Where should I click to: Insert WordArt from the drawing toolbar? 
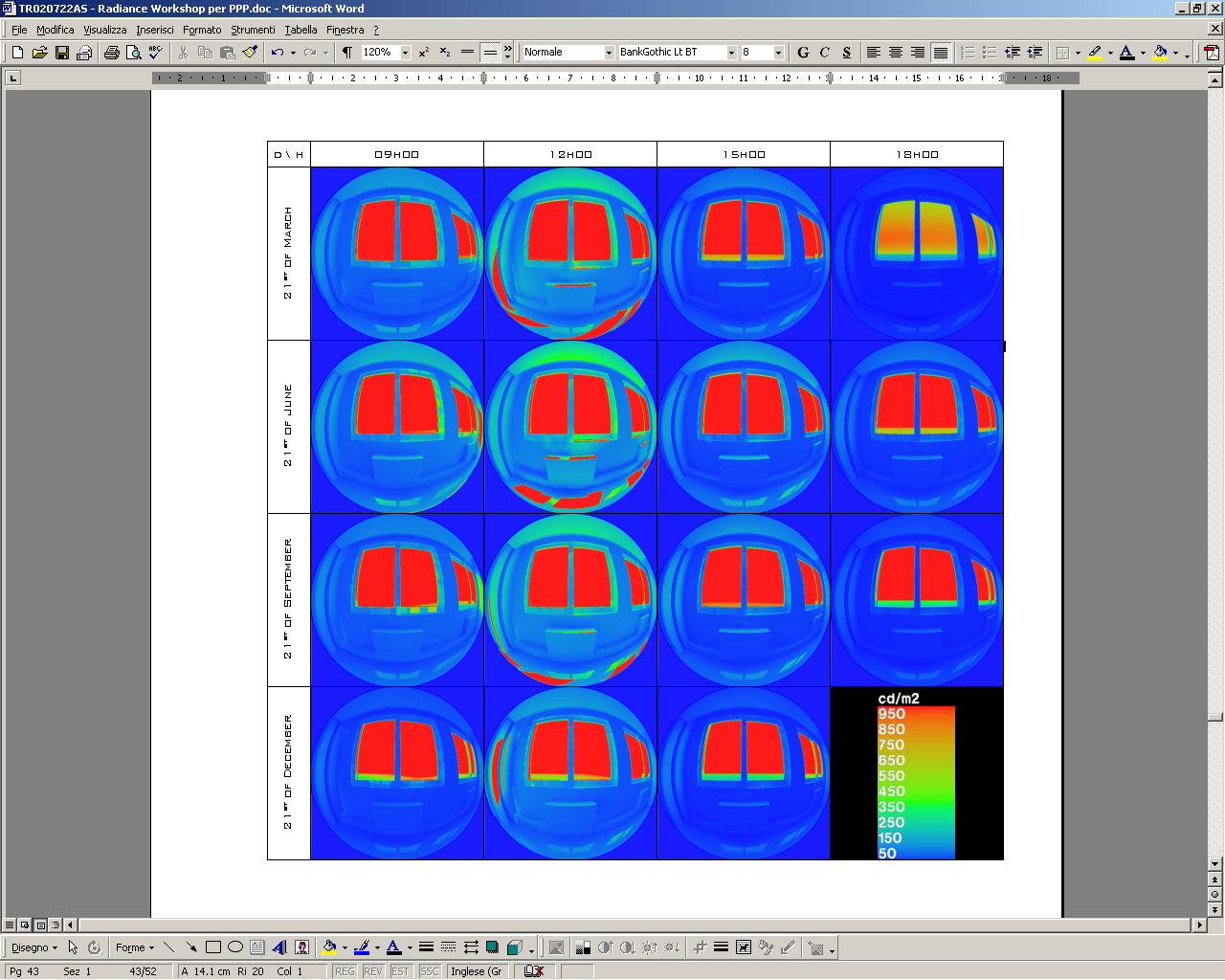279,947
